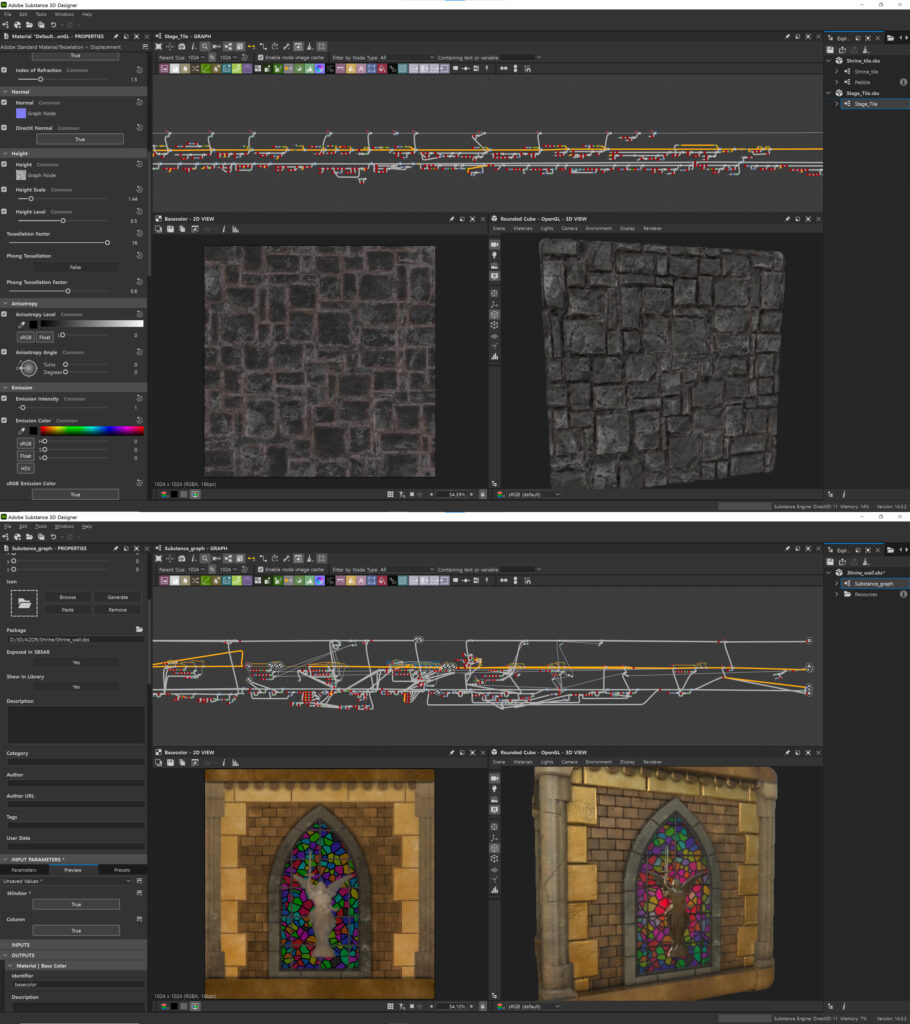This screenshot has width=910, height=1024.
Task: Open the Materials menu in the stone wall 3D view
Action: coord(522,228)
